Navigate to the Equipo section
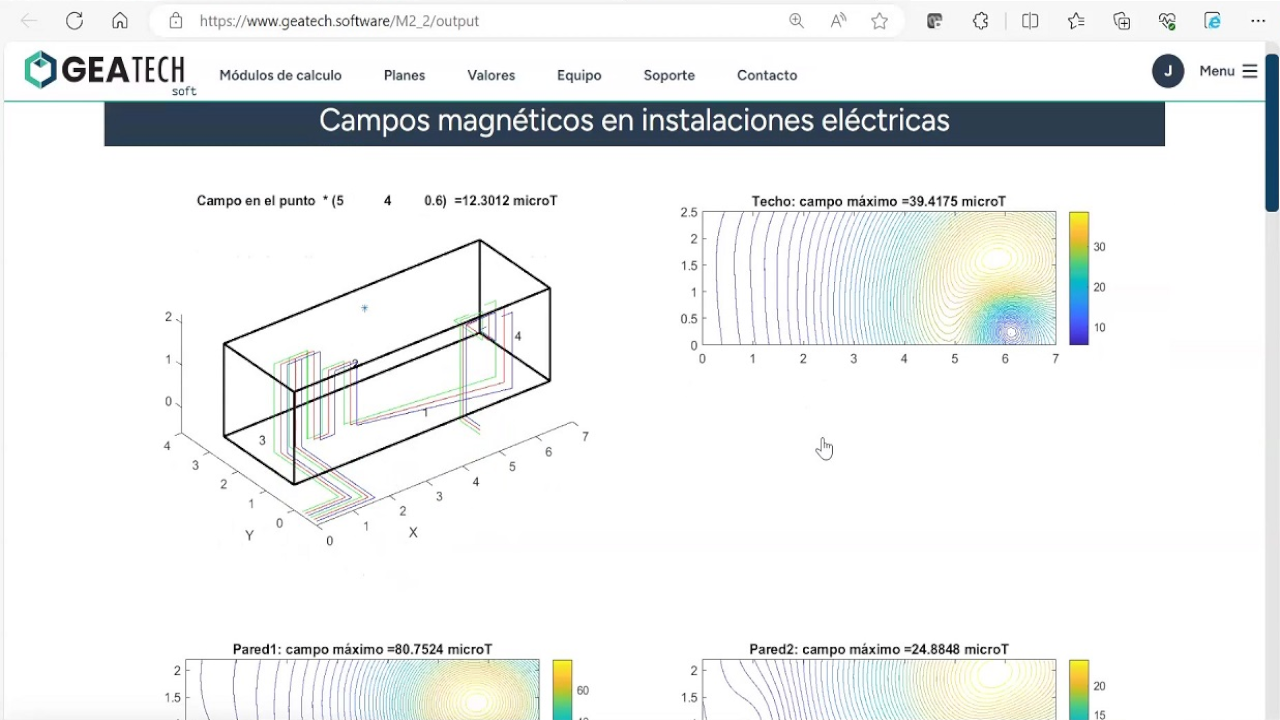Image resolution: width=1280 pixels, height=720 pixels. pos(579,75)
